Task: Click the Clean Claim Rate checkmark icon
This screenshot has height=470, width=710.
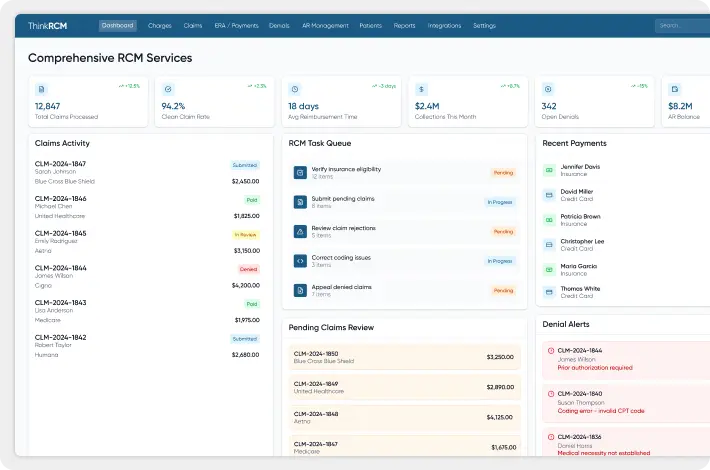Action: coord(168,89)
